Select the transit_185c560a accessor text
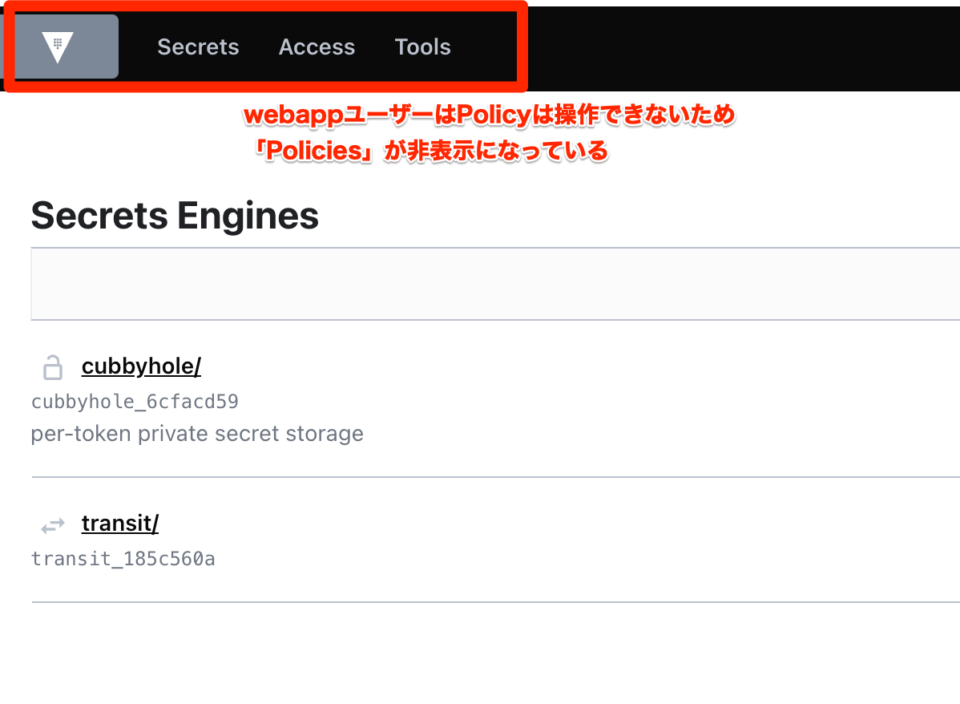The image size is (960, 704). click(123, 559)
